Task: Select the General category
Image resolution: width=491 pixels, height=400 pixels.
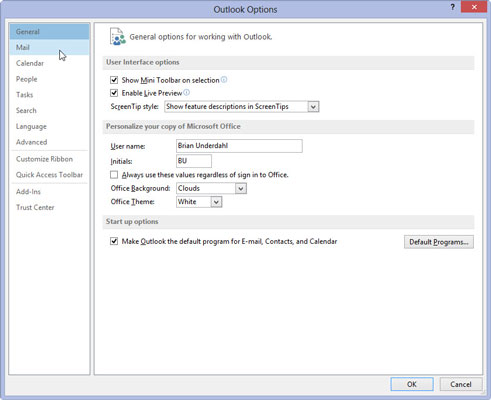Action: 49,32
